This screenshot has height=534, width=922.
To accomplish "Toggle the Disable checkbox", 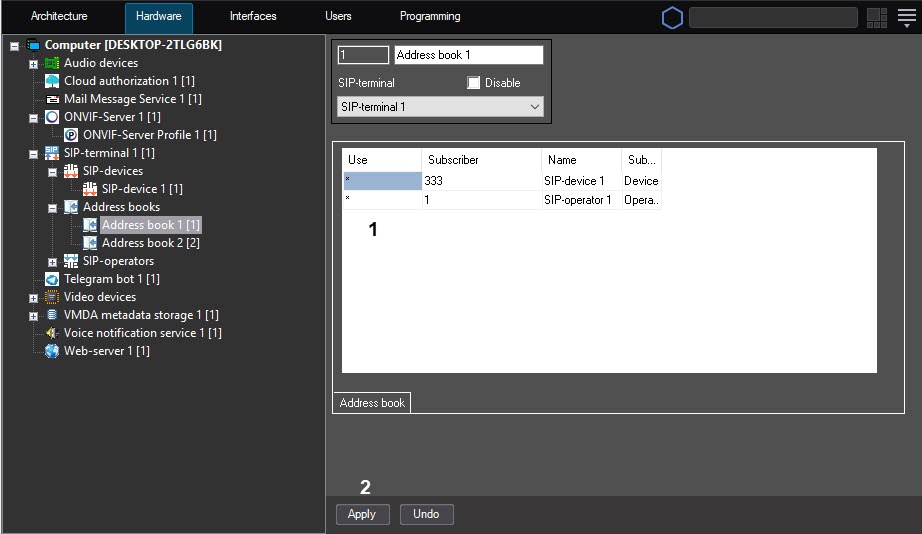I will [474, 83].
